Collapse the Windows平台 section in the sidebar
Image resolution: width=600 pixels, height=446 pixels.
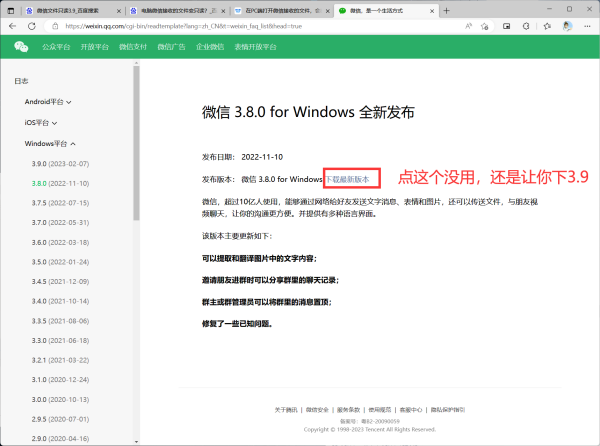click(50, 144)
